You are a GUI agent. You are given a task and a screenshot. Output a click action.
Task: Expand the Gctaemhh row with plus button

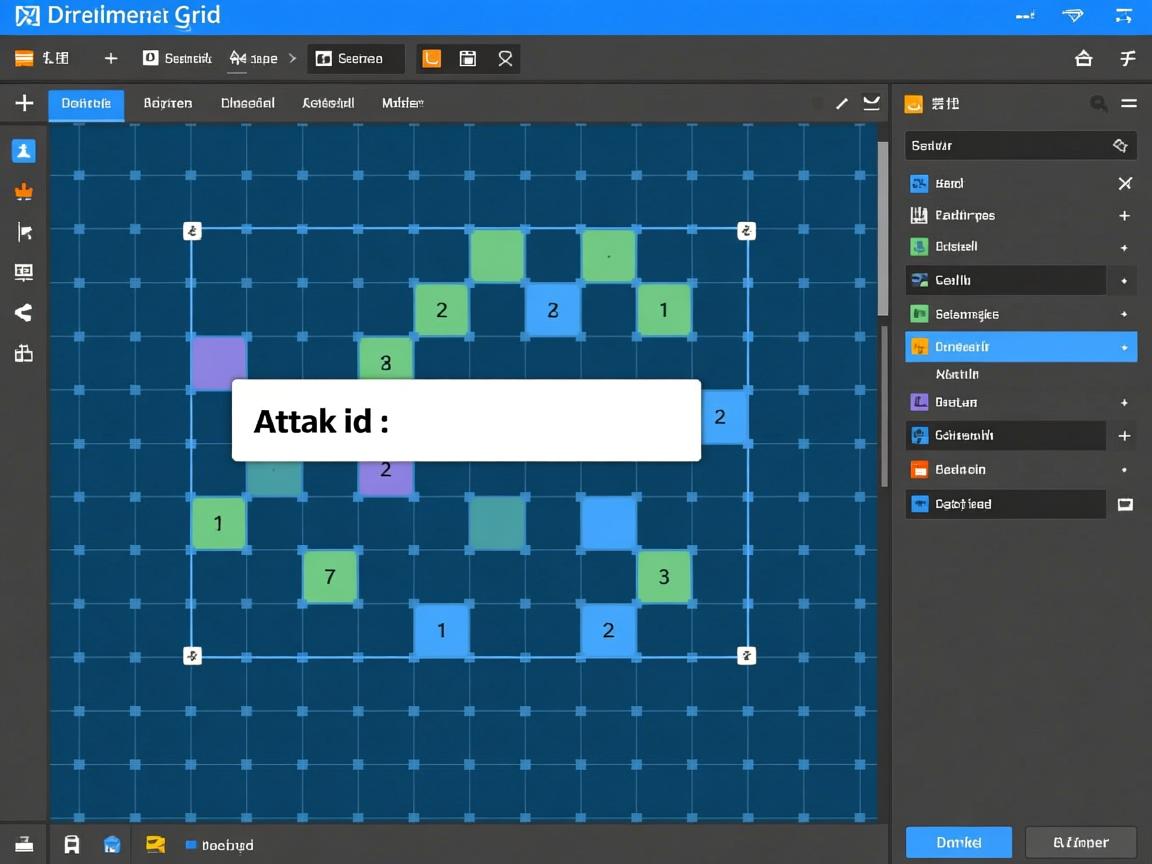(x=1124, y=436)
